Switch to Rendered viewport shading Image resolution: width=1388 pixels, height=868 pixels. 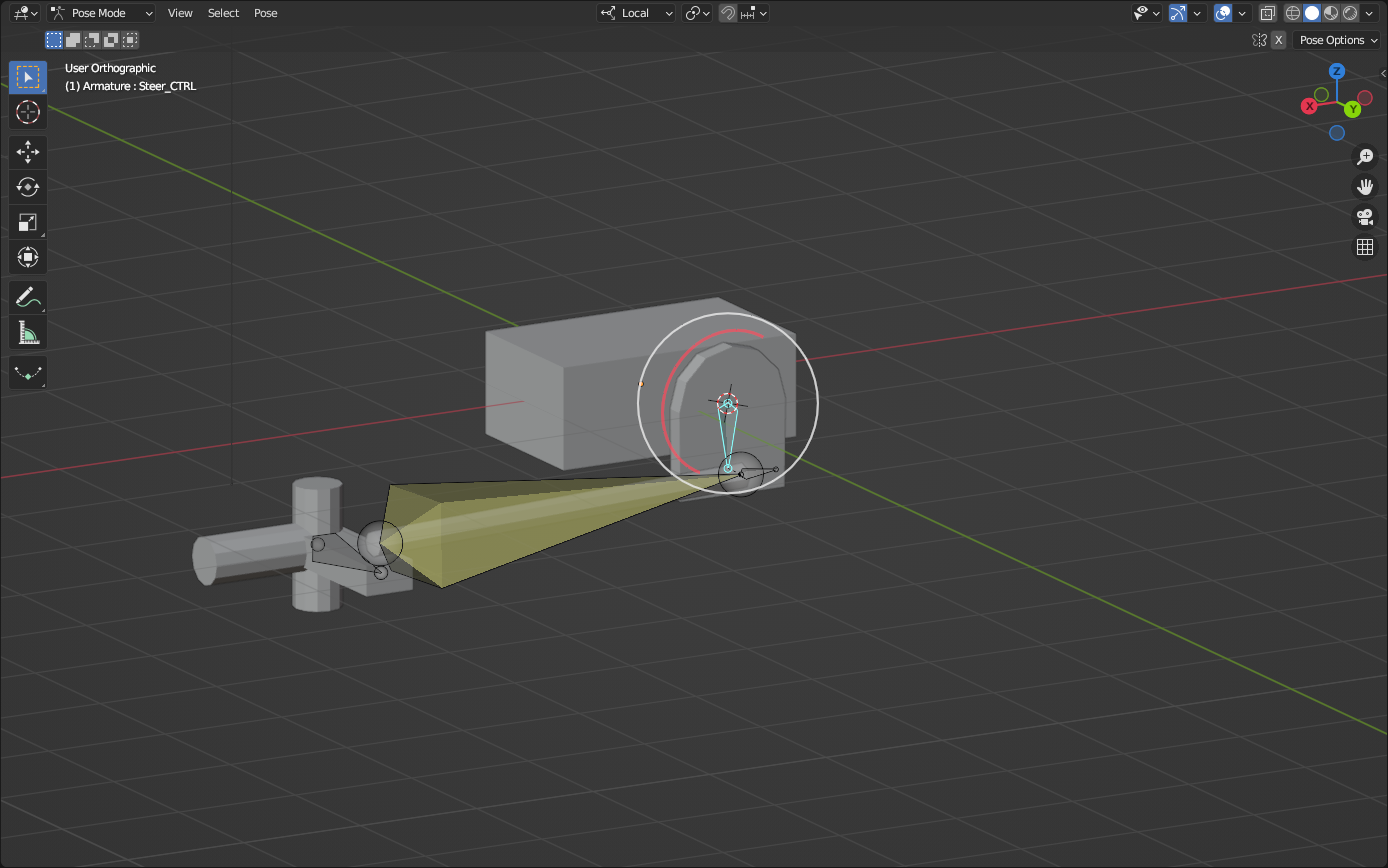tap(1350, 13)
